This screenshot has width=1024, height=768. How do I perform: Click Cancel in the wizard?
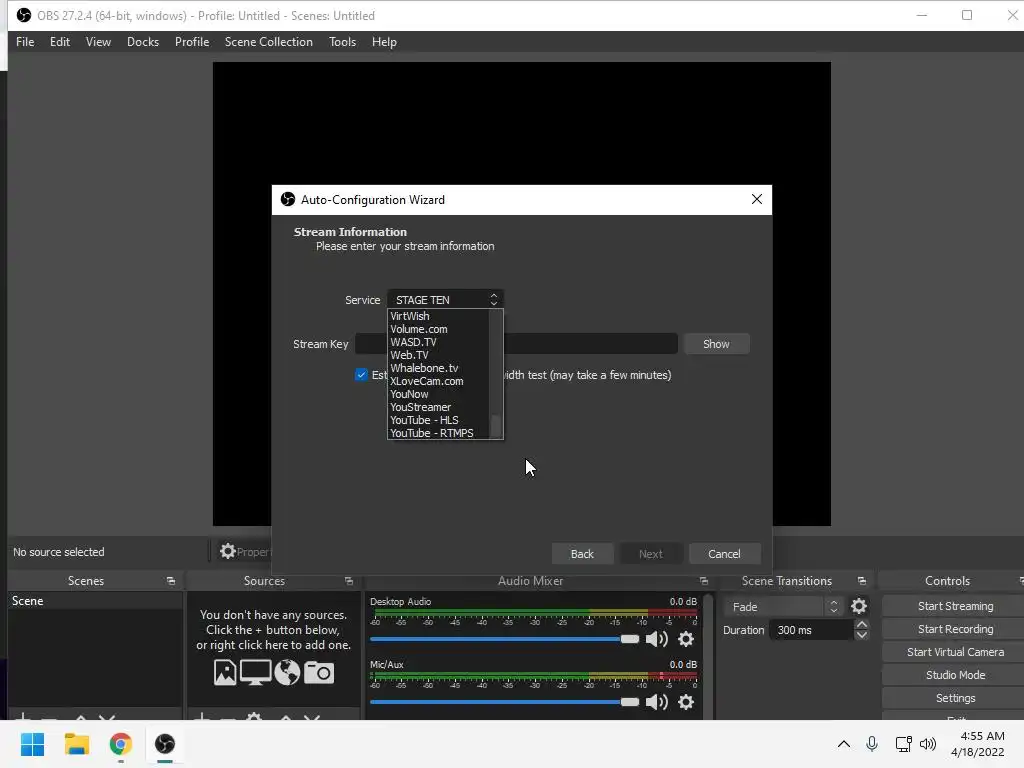[x=724, y=554]
